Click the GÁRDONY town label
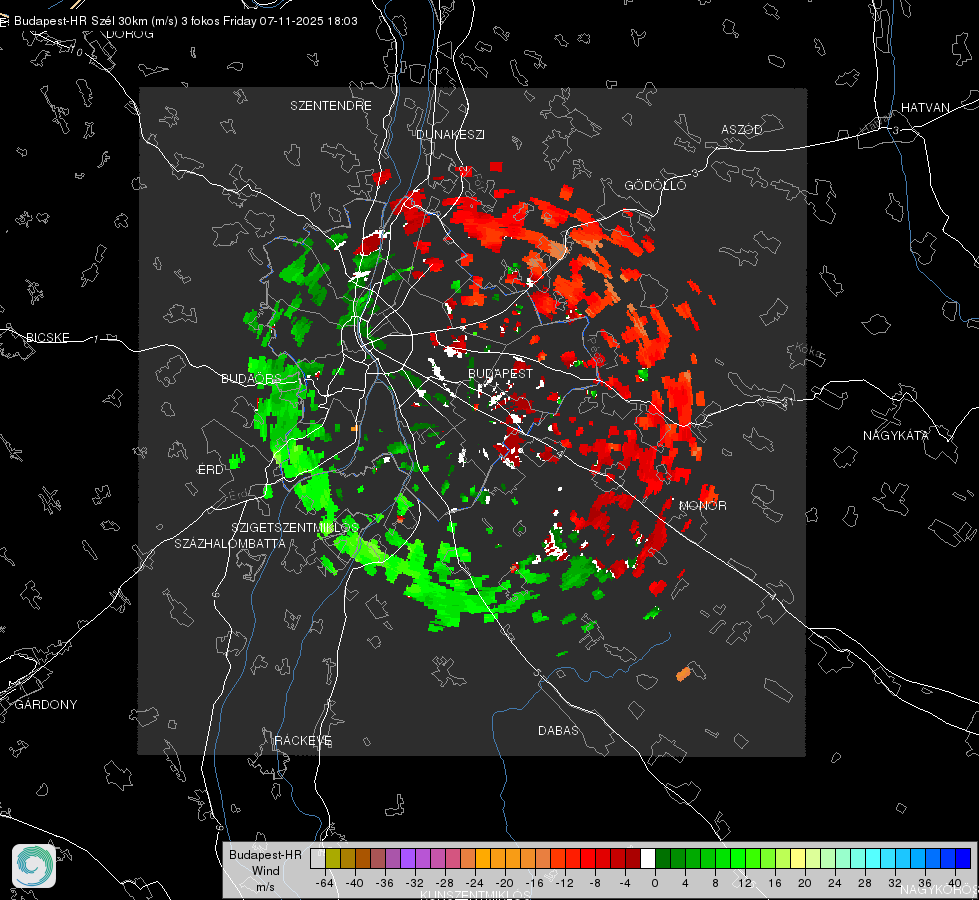The image size is (979, 900). coord(46,705)
